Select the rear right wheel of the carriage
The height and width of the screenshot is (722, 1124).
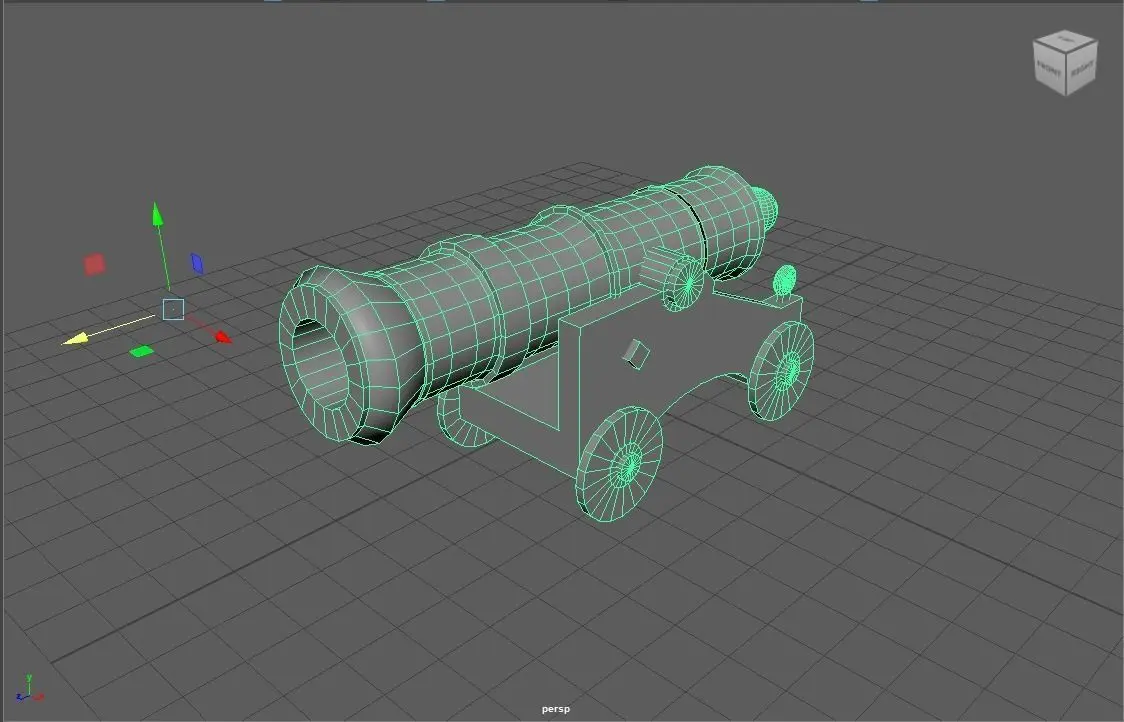782,370
